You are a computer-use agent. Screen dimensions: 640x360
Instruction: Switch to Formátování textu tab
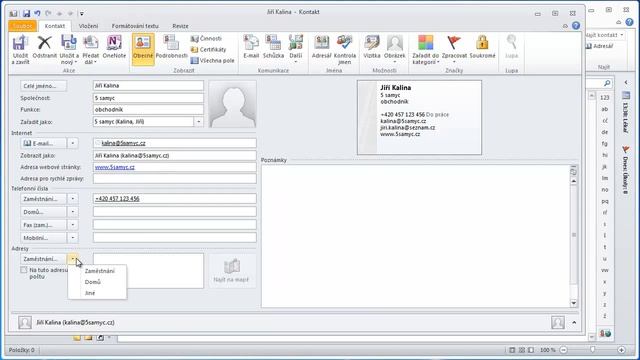coord(135,26)
